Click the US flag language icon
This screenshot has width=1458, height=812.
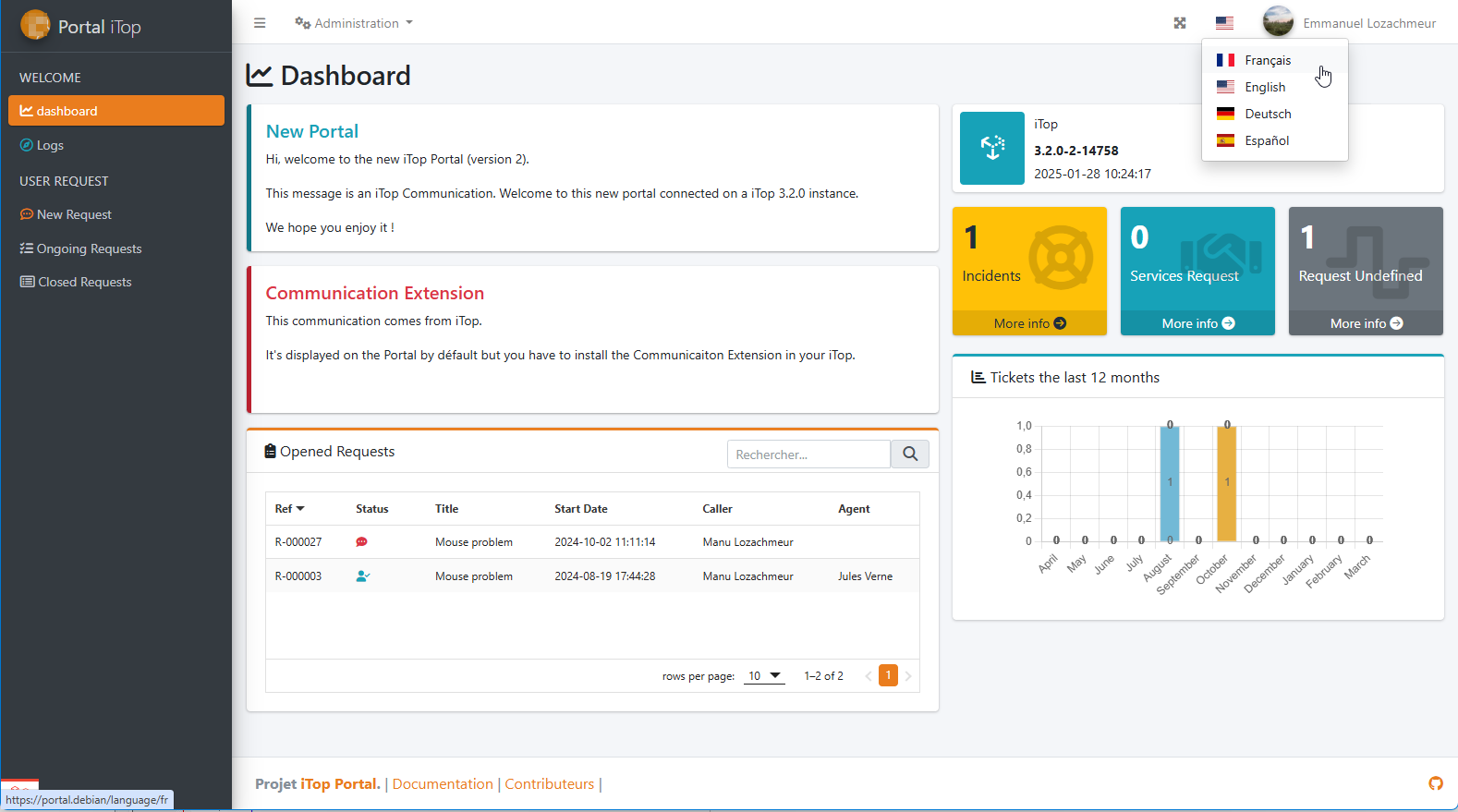tap(1224, 23)
